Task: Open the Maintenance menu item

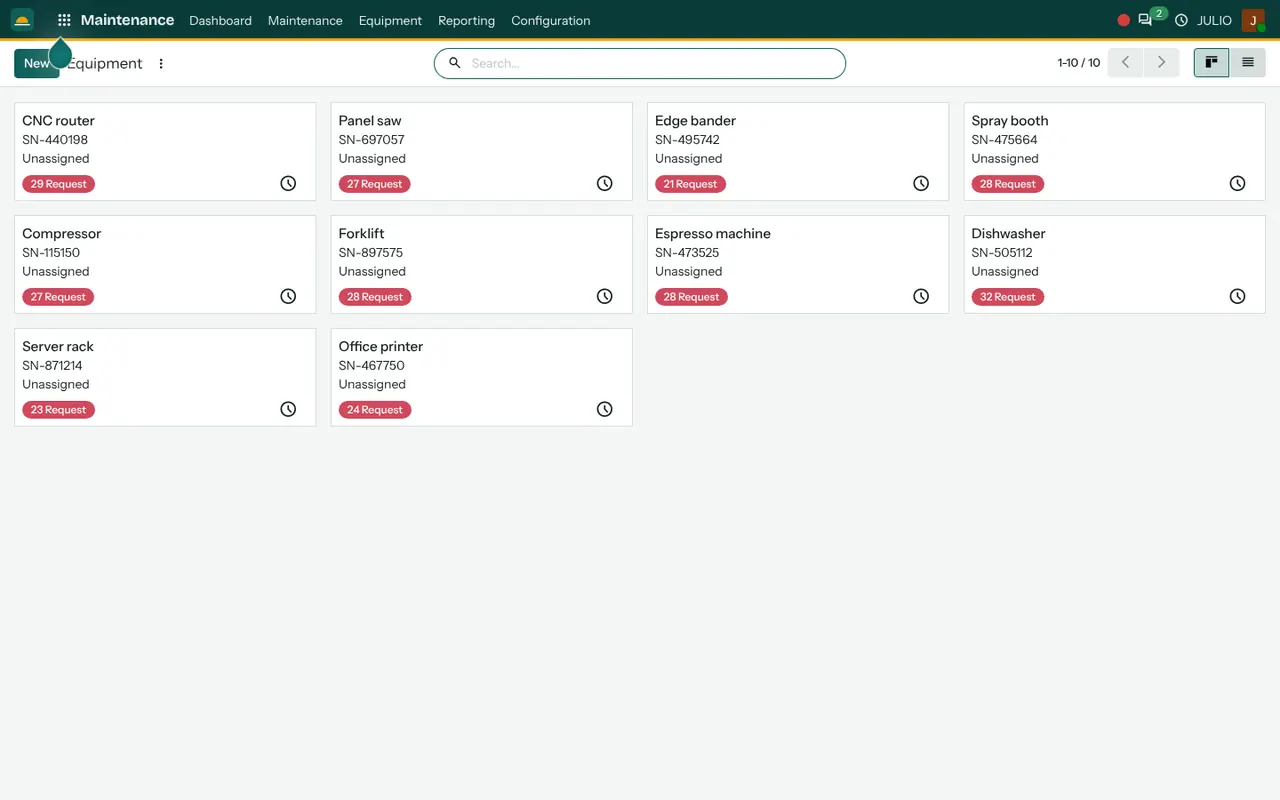Action: [305, 20]
